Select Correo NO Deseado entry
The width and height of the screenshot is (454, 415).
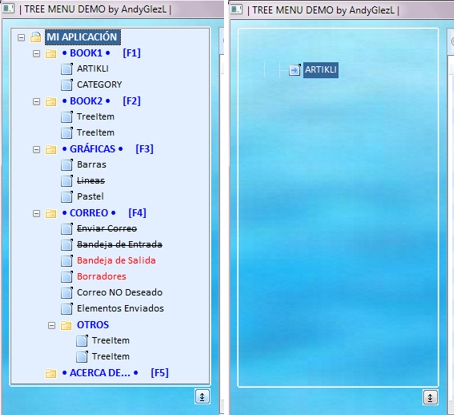120,292
